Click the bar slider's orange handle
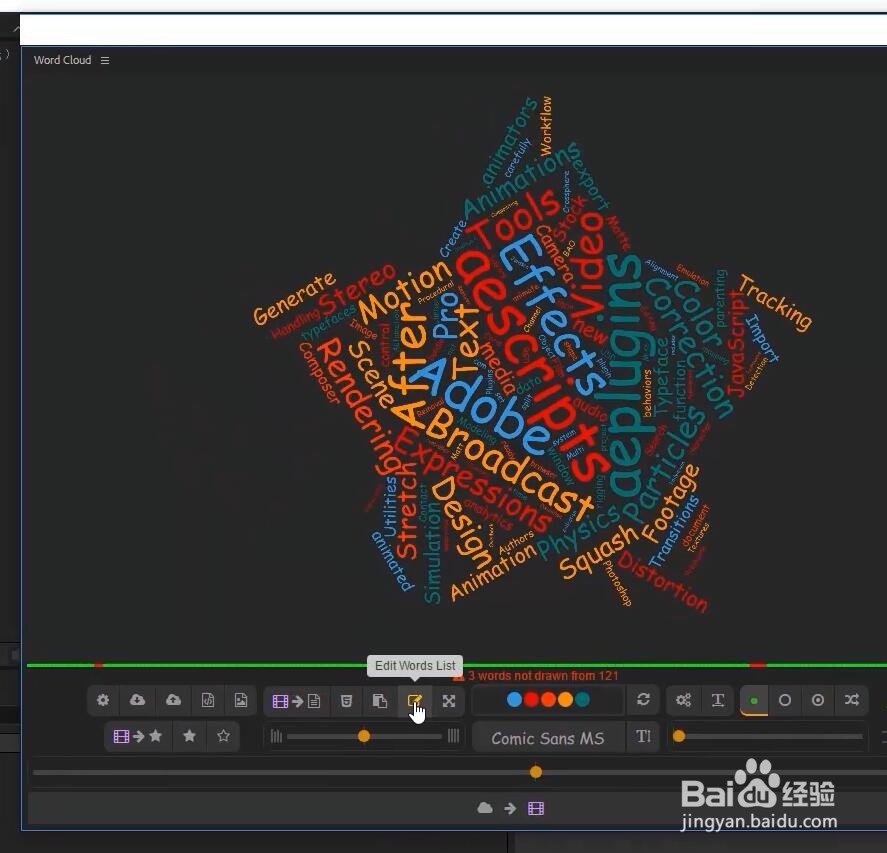The width and height of the screenshot is (887, 853). (x=364, y=736)
